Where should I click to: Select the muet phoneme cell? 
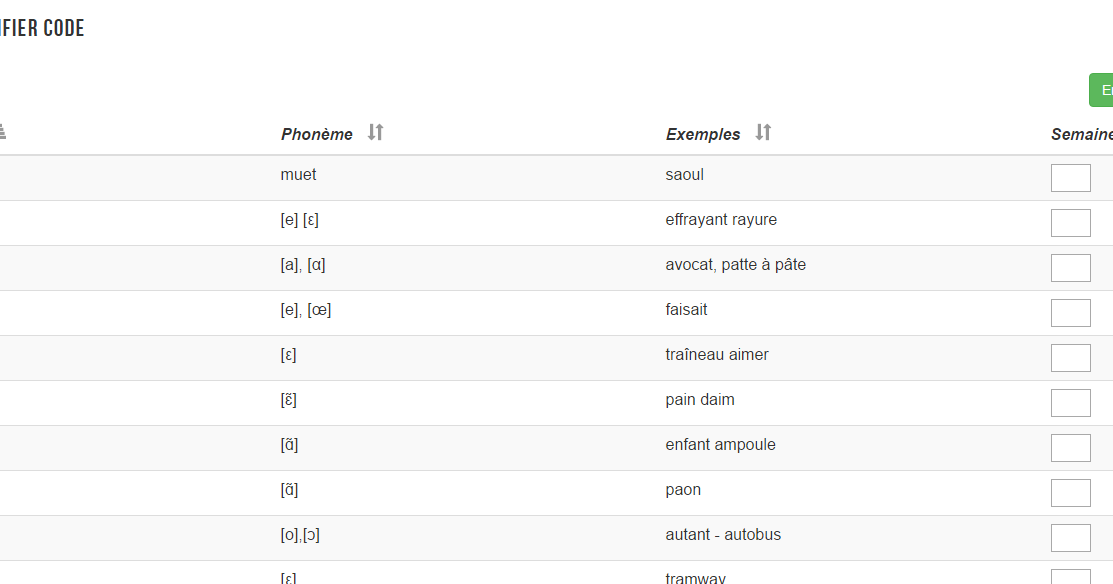298,175
